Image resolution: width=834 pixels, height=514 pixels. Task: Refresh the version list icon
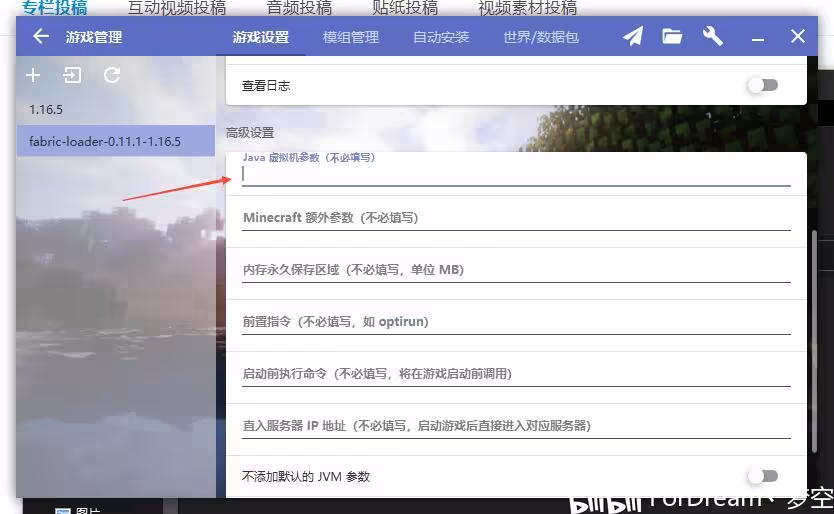coord(112,75)
